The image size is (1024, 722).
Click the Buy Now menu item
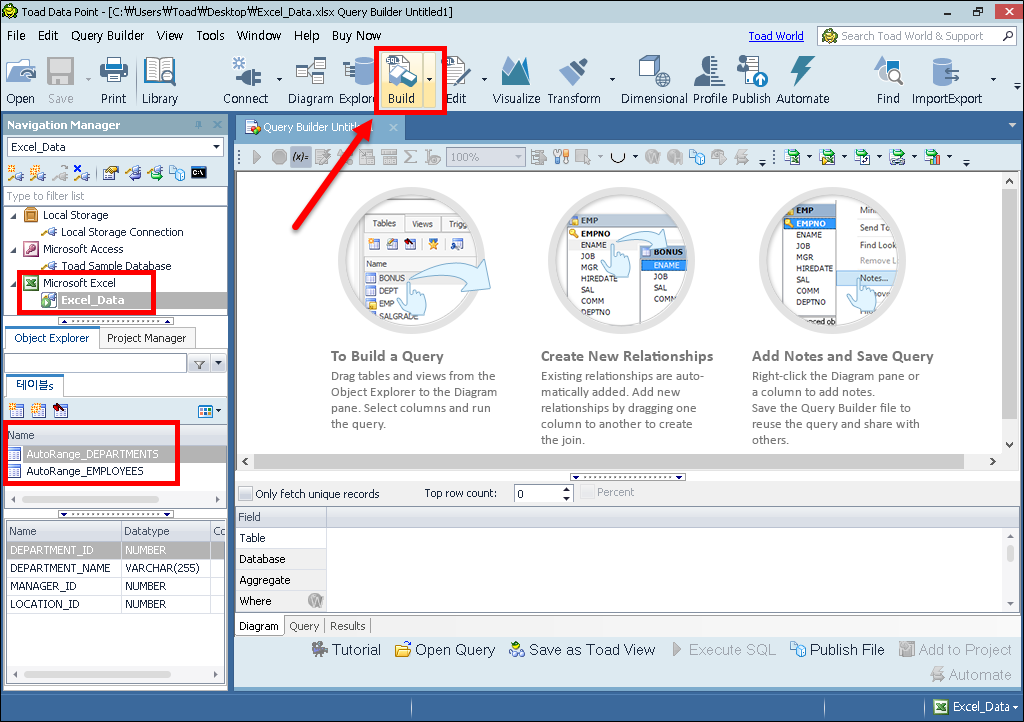click(357, 36)
